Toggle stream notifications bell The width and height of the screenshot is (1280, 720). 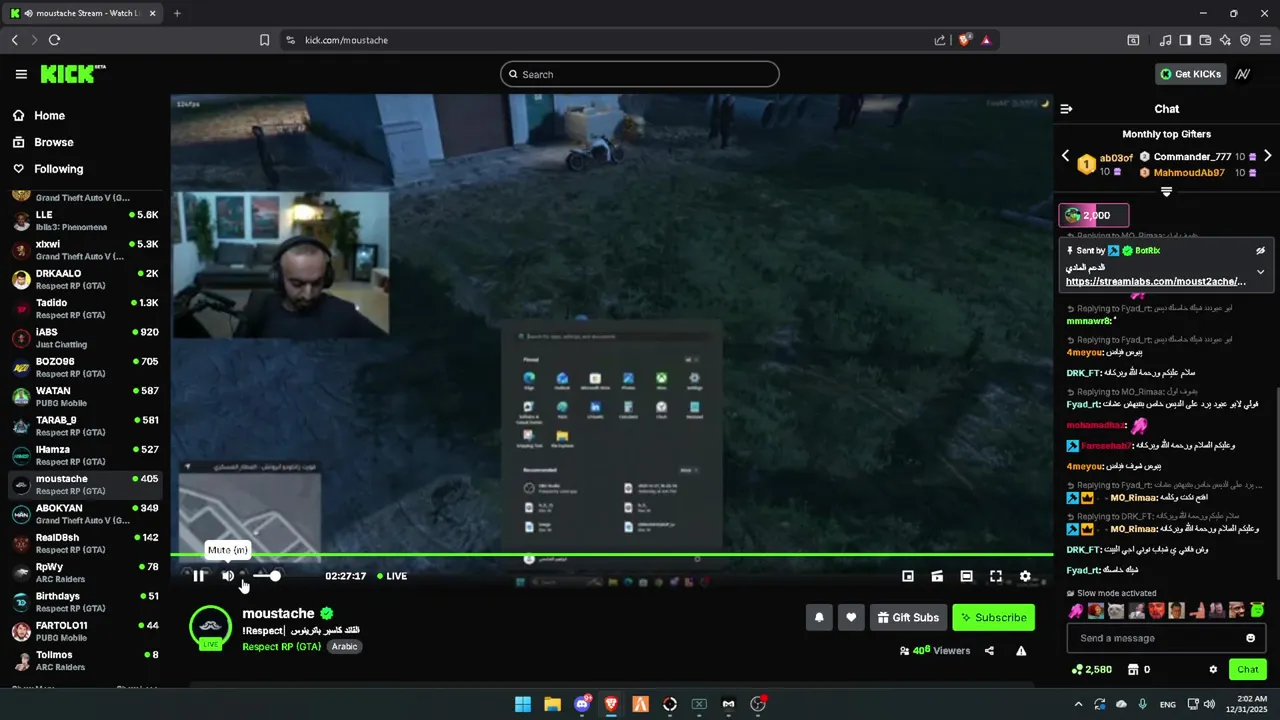coord(819,618)
